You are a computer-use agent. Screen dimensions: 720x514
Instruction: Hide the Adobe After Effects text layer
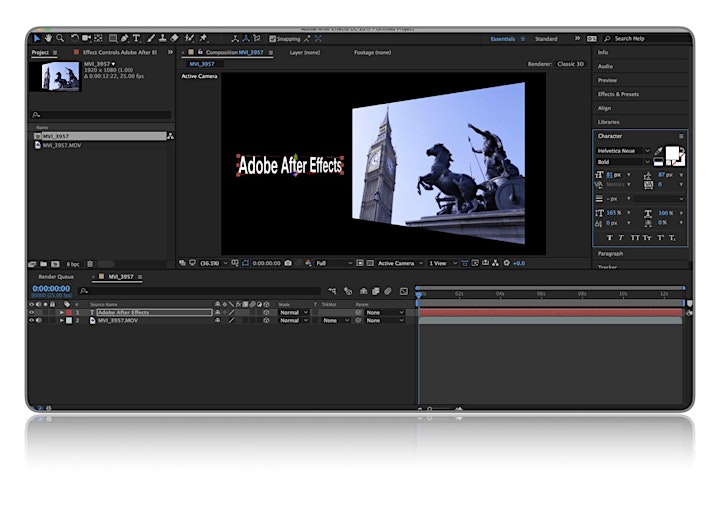tap(32, 312)
